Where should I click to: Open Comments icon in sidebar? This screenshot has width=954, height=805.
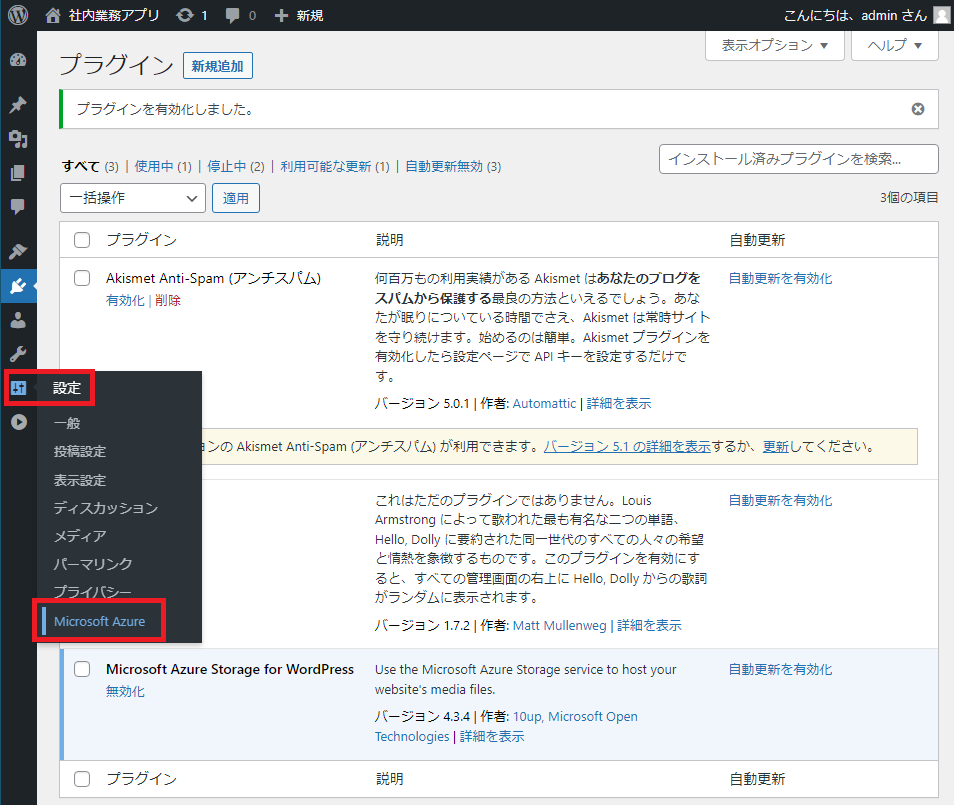pyautogui.click(x=18, y=207)
